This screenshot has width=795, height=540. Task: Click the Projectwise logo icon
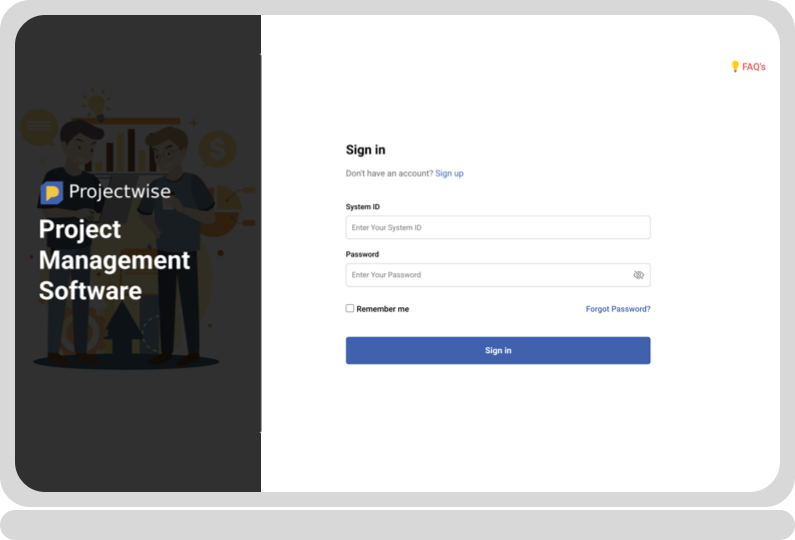click(x=52, y=192)
